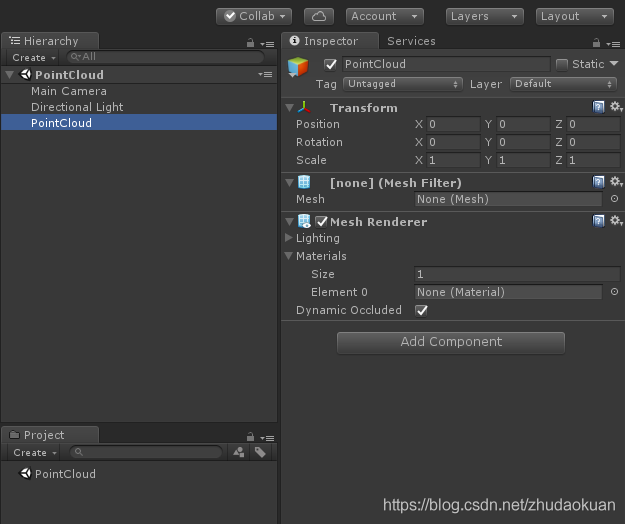Open the Tag dropdown showing Untagged

403,84
